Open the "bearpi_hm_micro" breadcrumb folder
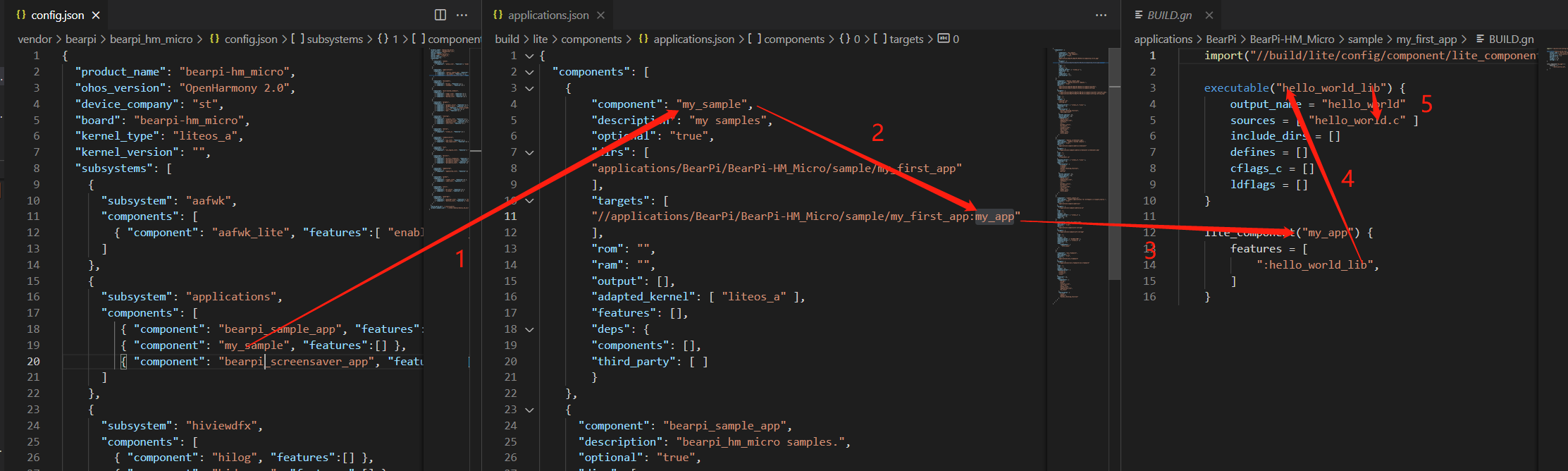 click(x=151, y=39)
